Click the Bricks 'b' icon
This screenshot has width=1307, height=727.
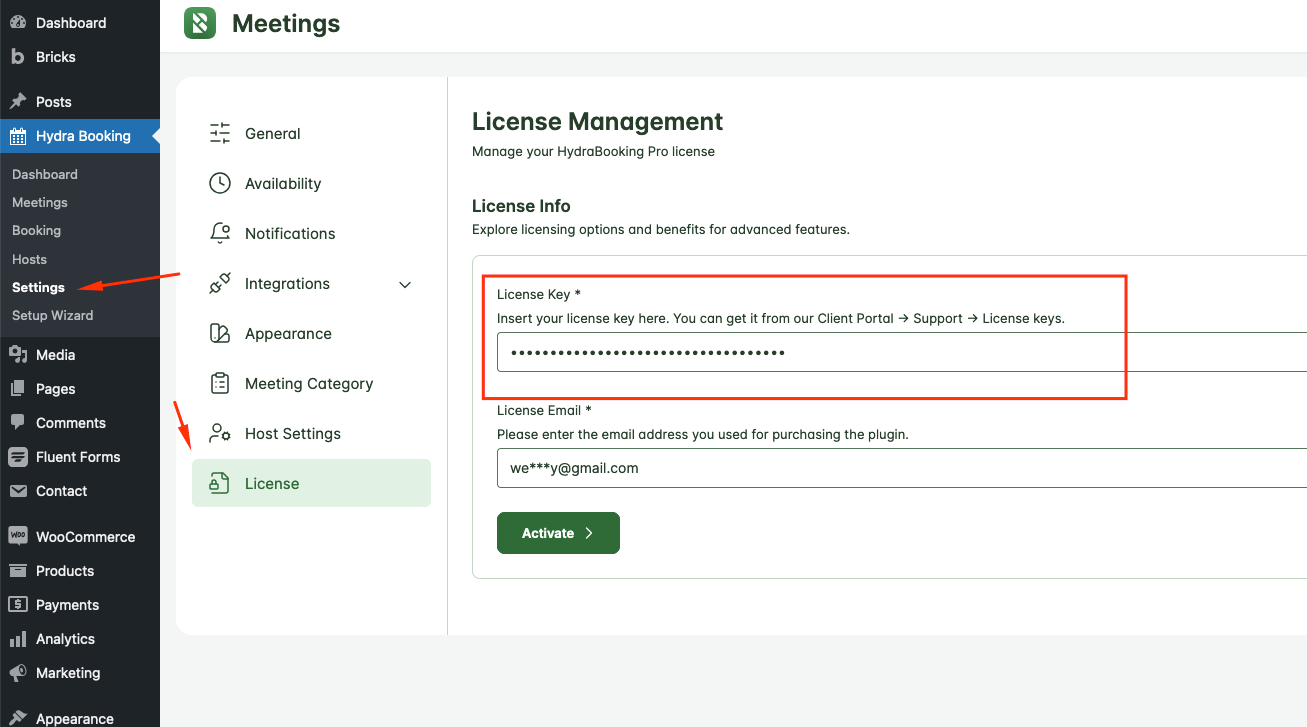(x=18, y=57)
